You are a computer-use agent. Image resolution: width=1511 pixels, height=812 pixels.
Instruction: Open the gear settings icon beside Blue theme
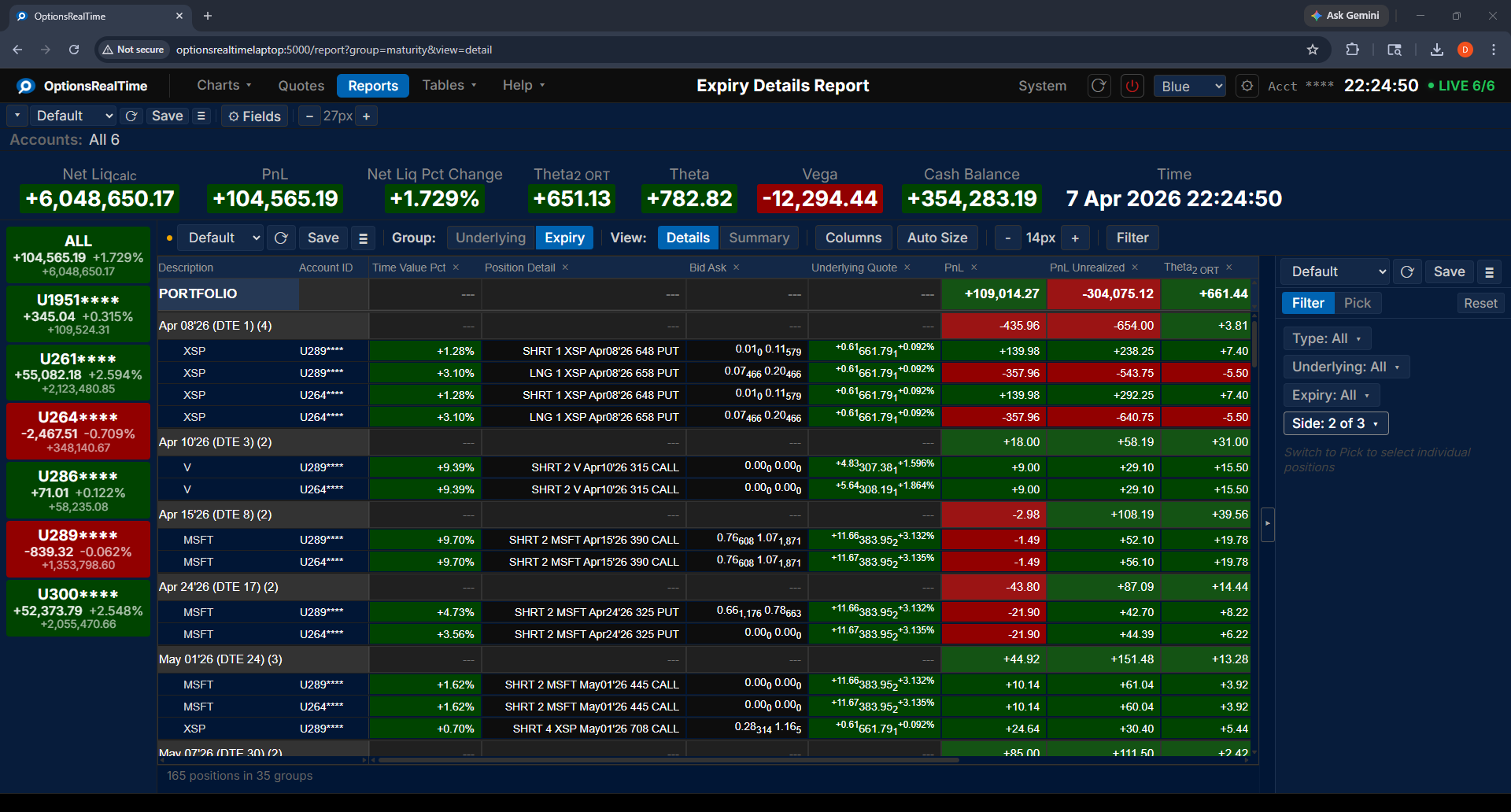(x=1247, y=86)
